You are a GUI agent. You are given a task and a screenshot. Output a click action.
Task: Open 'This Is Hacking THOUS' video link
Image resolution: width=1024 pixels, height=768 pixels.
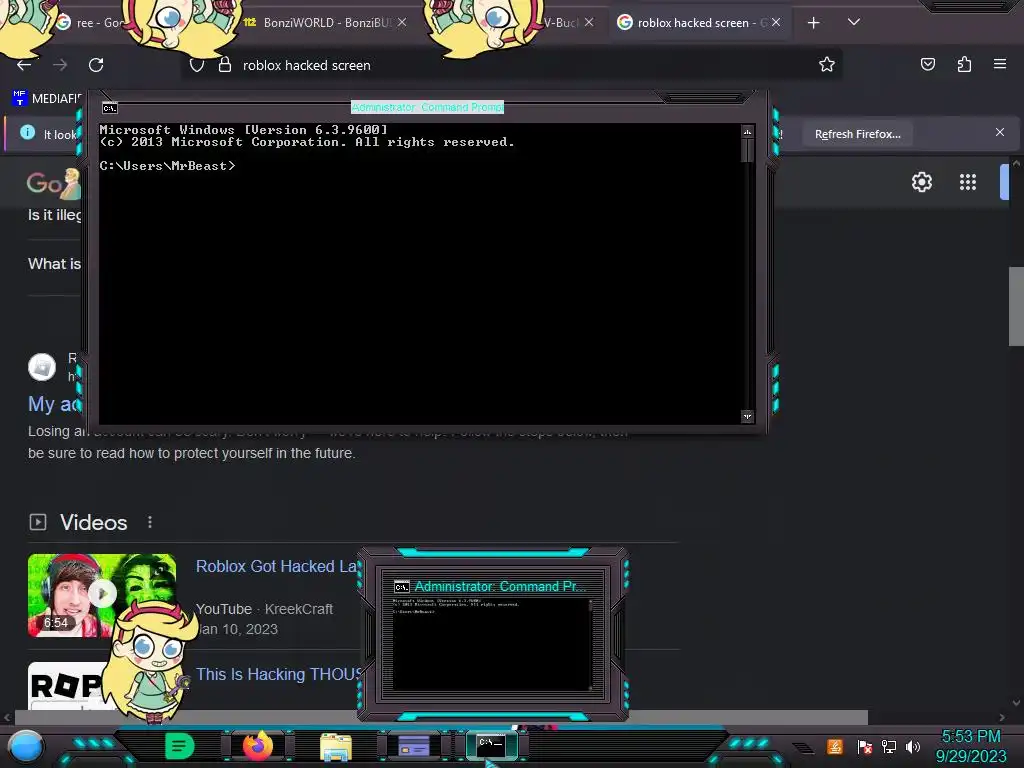click(x=278, y=674)
